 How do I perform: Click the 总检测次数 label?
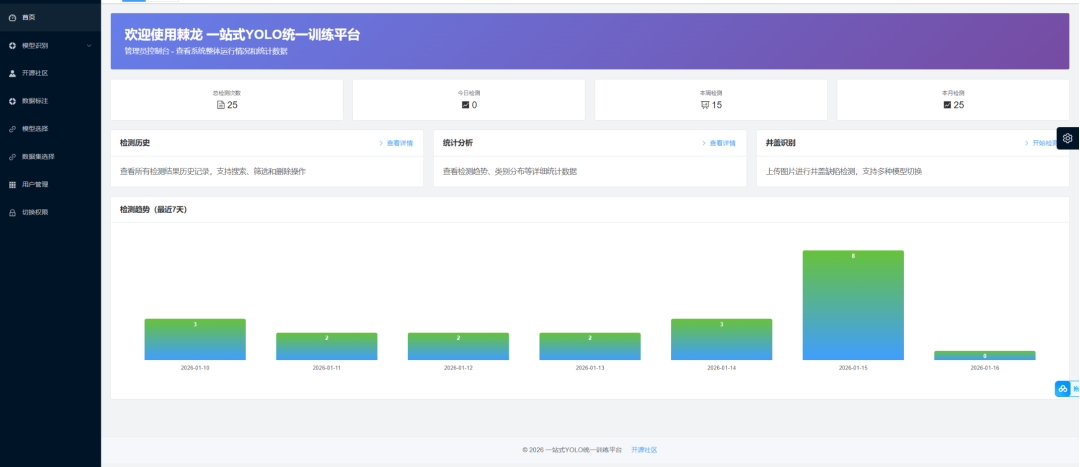tap(227, 92)
